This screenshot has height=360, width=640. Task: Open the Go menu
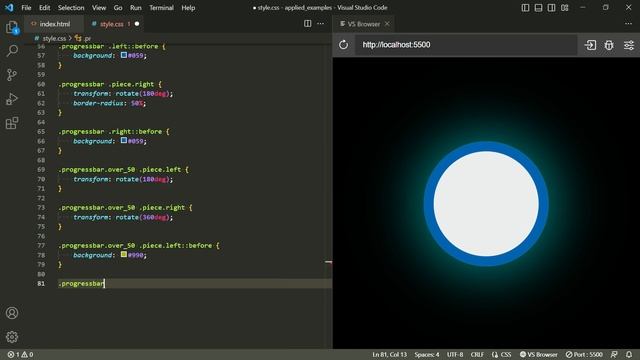[x=118, y=8]
